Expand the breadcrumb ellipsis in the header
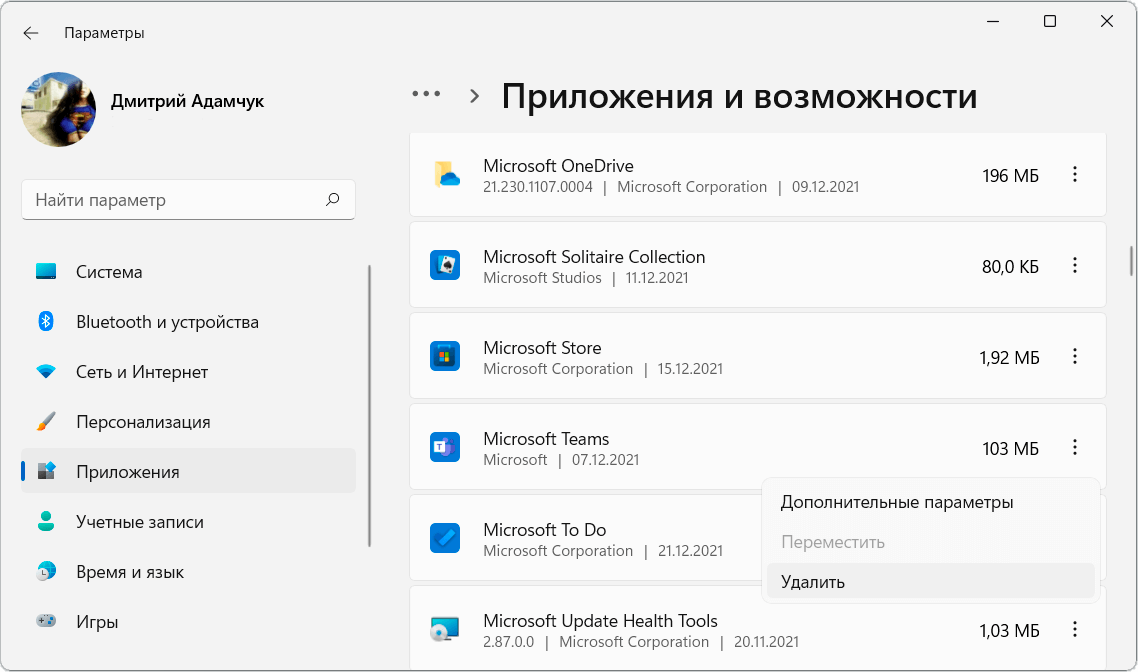Viewport: 1138px width, 672px height. click(426, 94)
